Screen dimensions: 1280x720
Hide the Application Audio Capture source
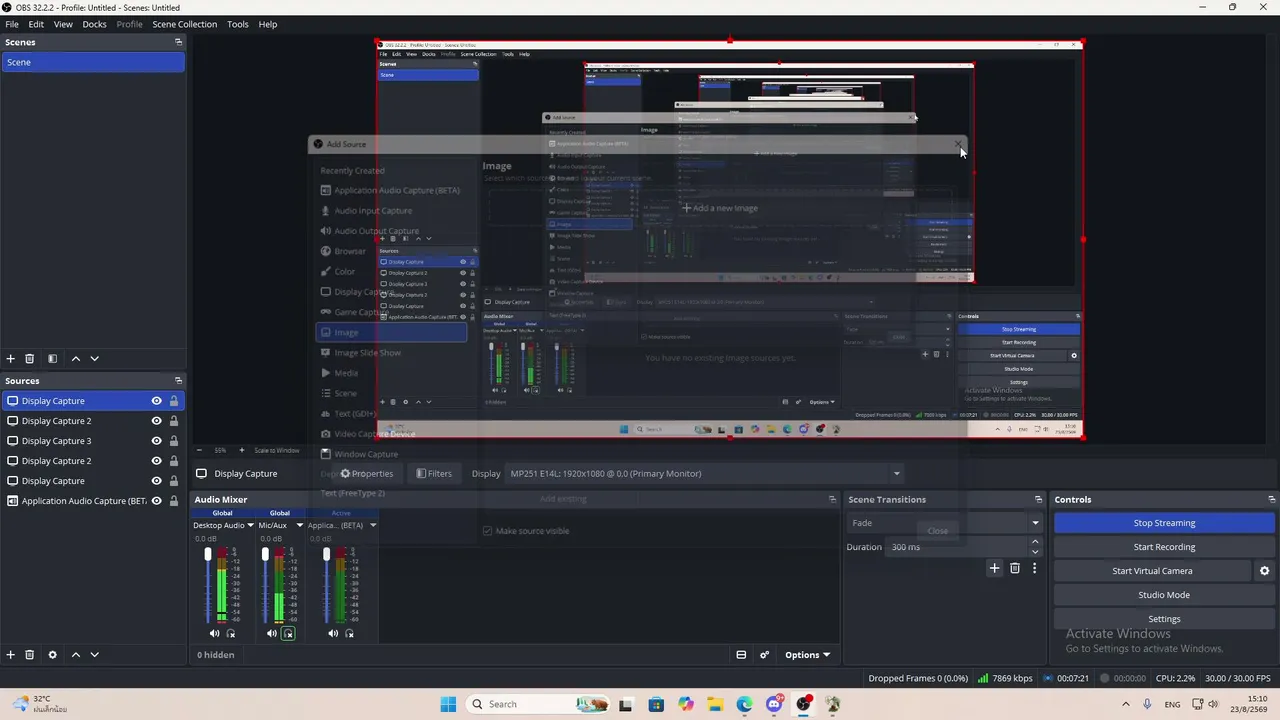tap(156, 501)
